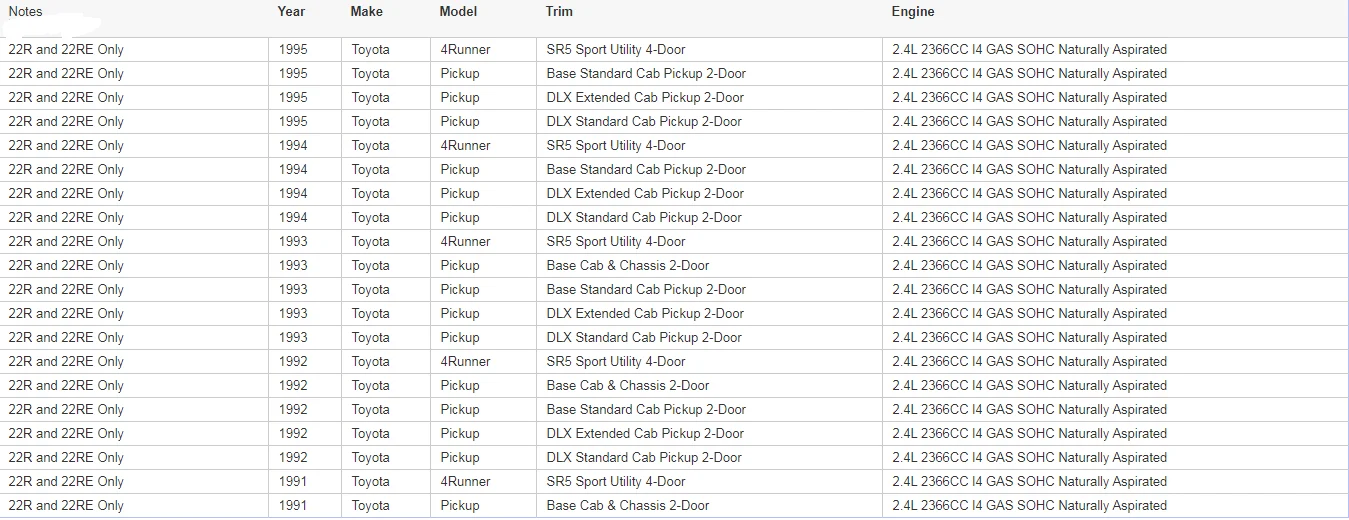1349x520 pixels.
Task: Click the 1991 SR5 Sport Utility 4-Door trim
Action: tap(616, 481)
